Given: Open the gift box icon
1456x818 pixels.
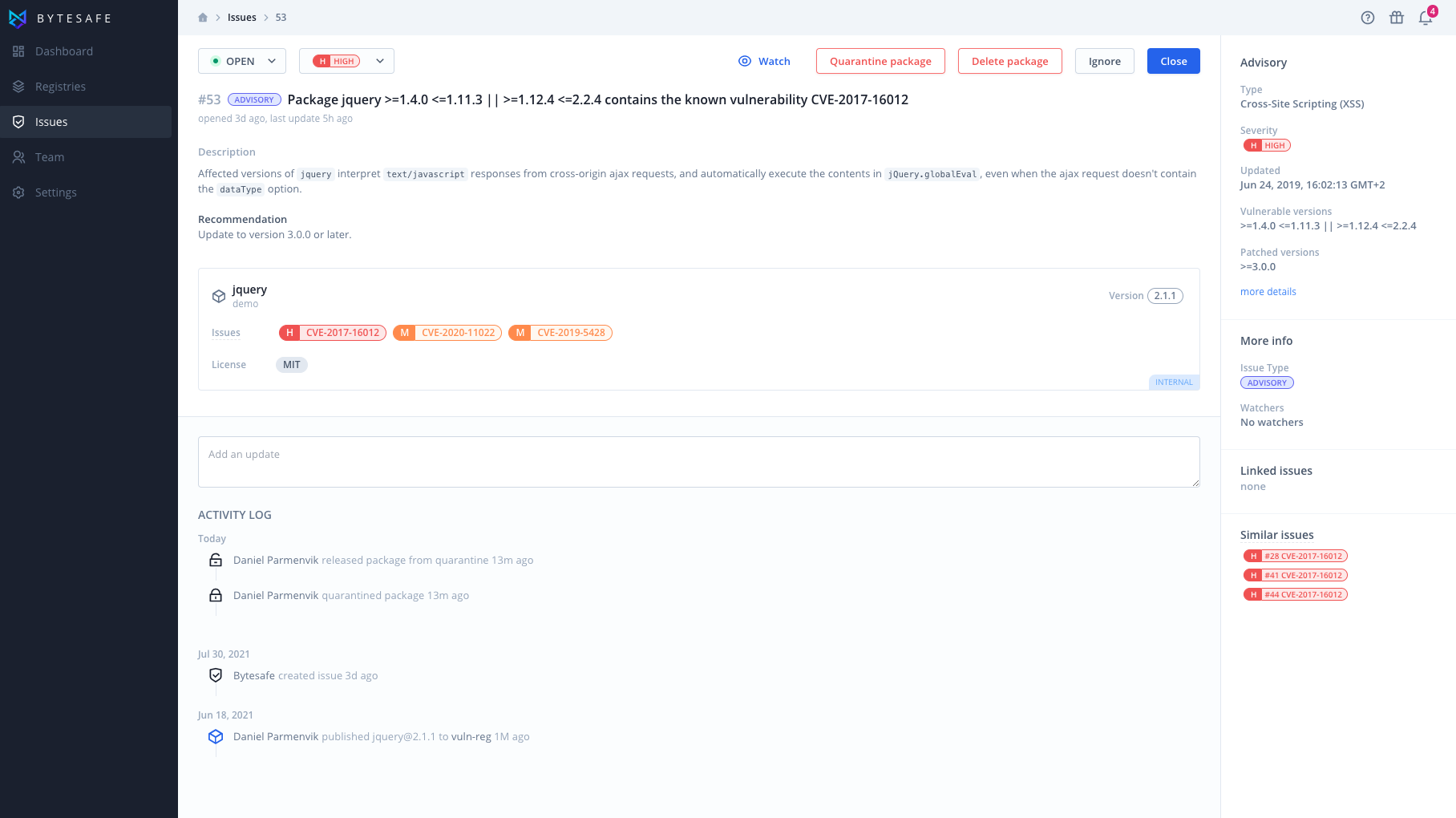Looking at the screenshot, I should tap(1397, 18).
